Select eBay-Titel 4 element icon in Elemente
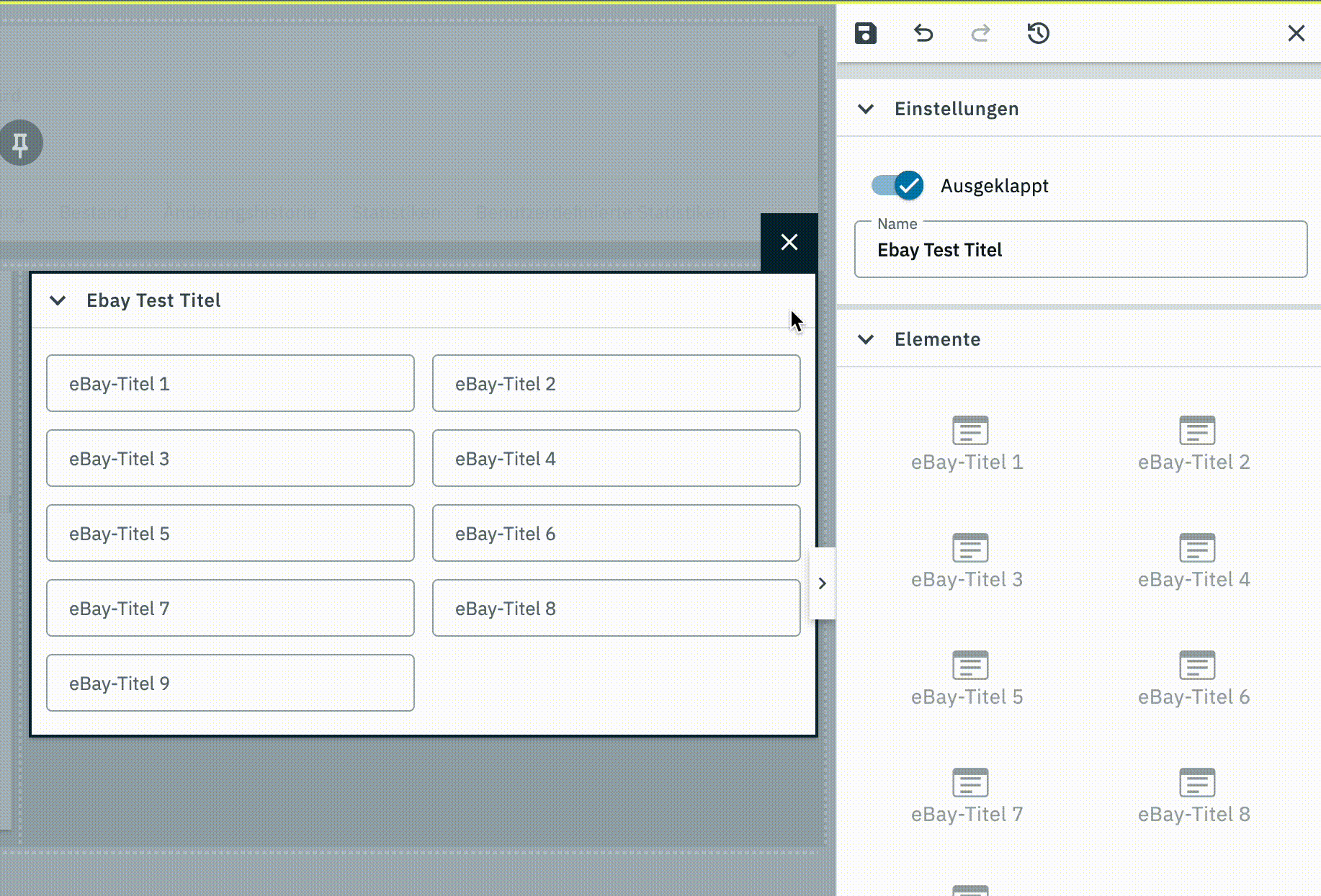1321x896 pixels. [x=1196, y=548]
